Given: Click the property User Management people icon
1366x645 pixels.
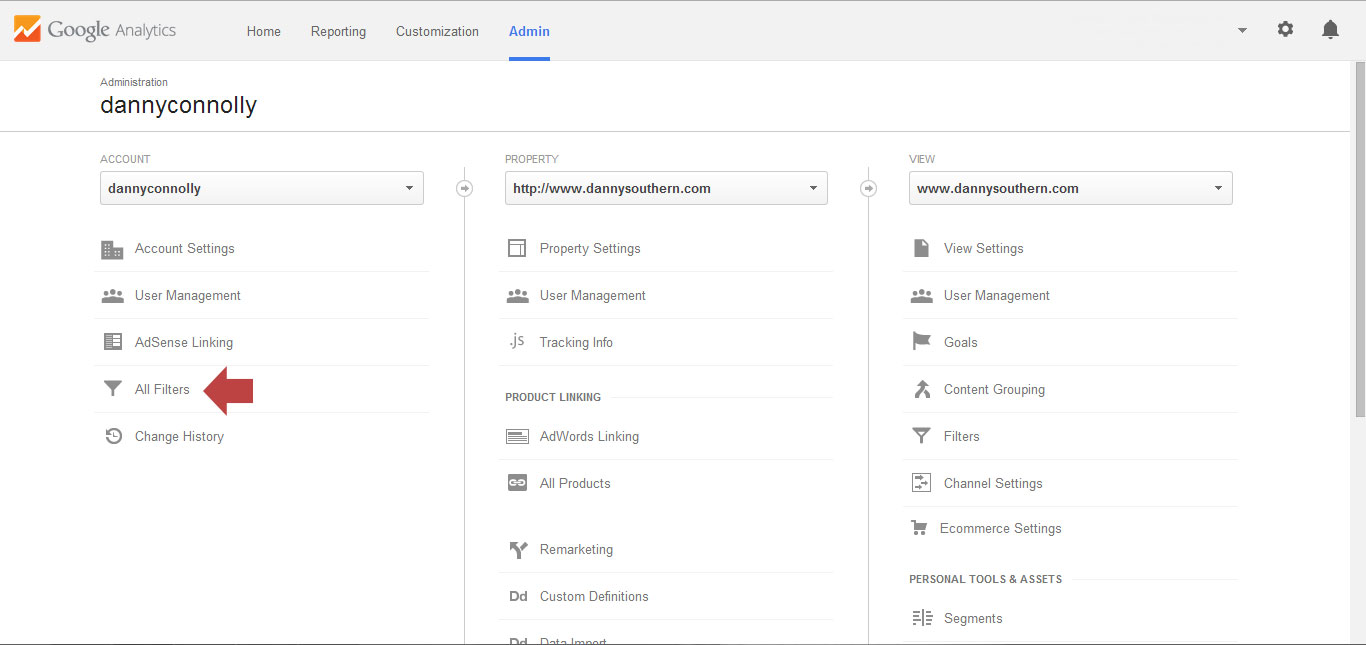Looking at the screenshot, I should [x=517, y=296].
